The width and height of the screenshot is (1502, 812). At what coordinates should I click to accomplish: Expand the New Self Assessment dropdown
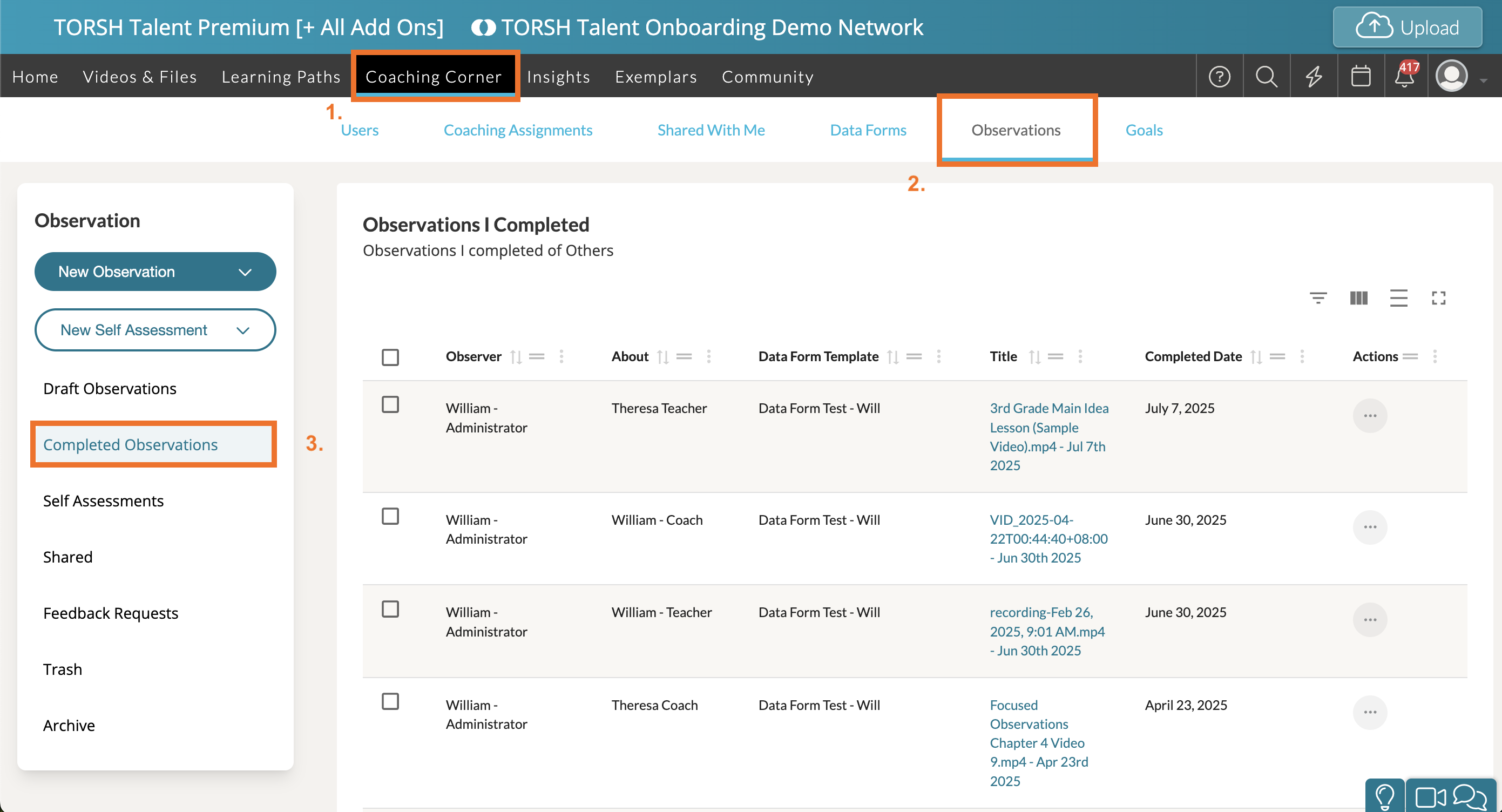(155, 330)
